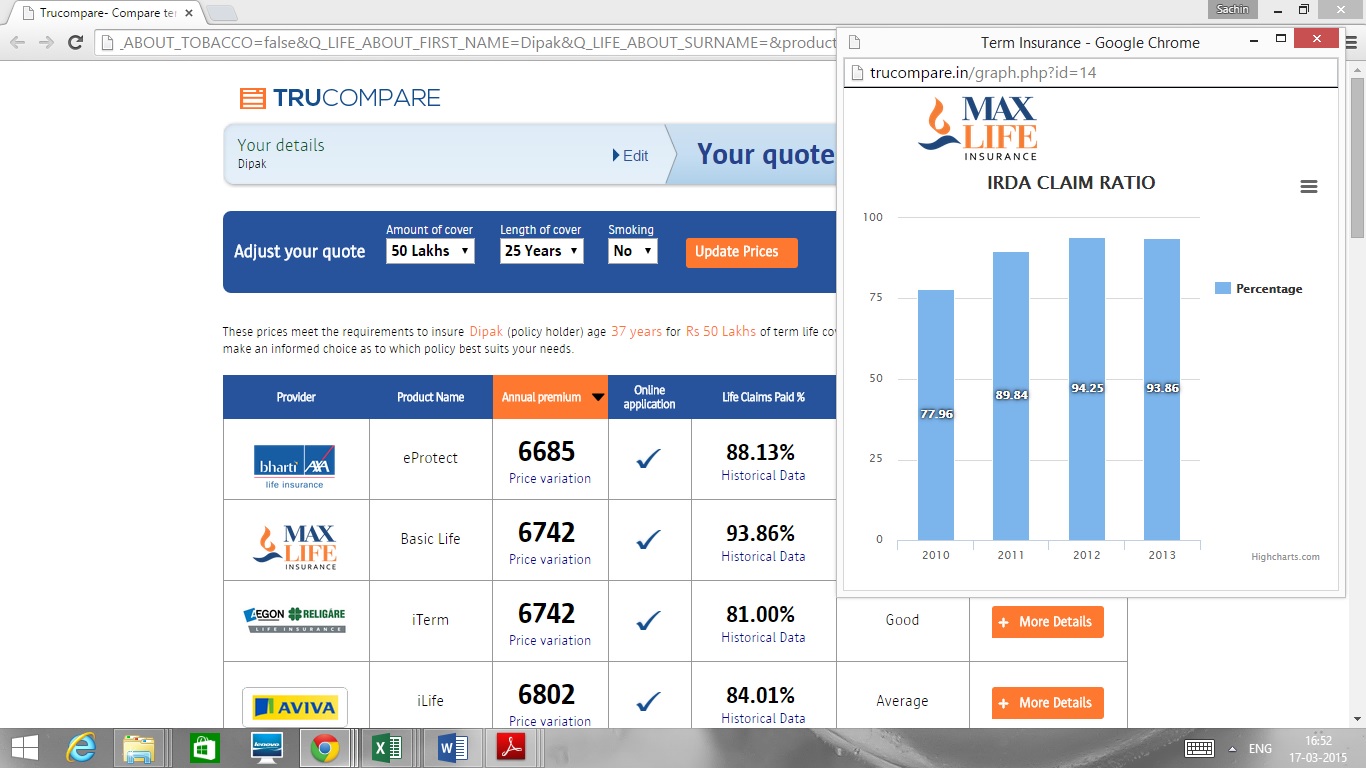The height and width of the screenshot is (768, 1366).
Task: Open Historical Data for 81.00%
Action: click(x=763, y=638)
